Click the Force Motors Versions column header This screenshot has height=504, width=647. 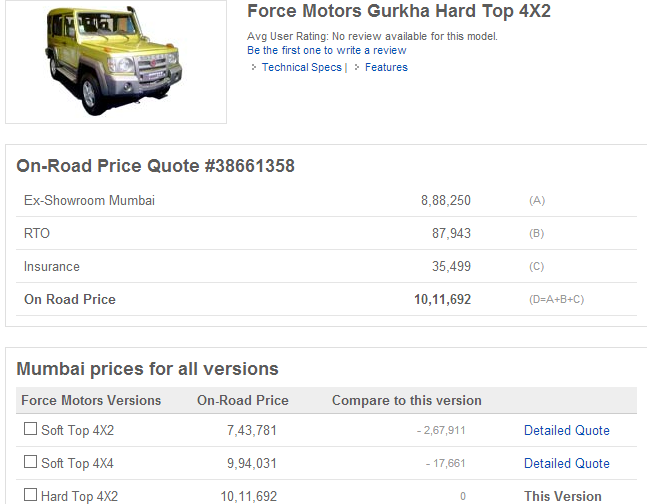pos(91,400)
